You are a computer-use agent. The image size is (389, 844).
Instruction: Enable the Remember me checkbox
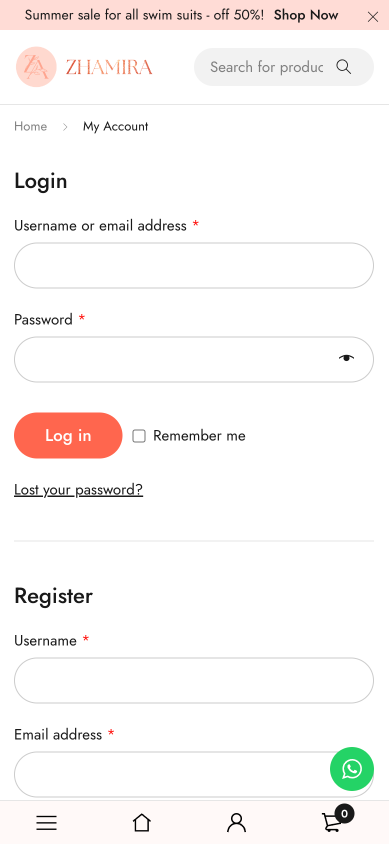(139, 436)
